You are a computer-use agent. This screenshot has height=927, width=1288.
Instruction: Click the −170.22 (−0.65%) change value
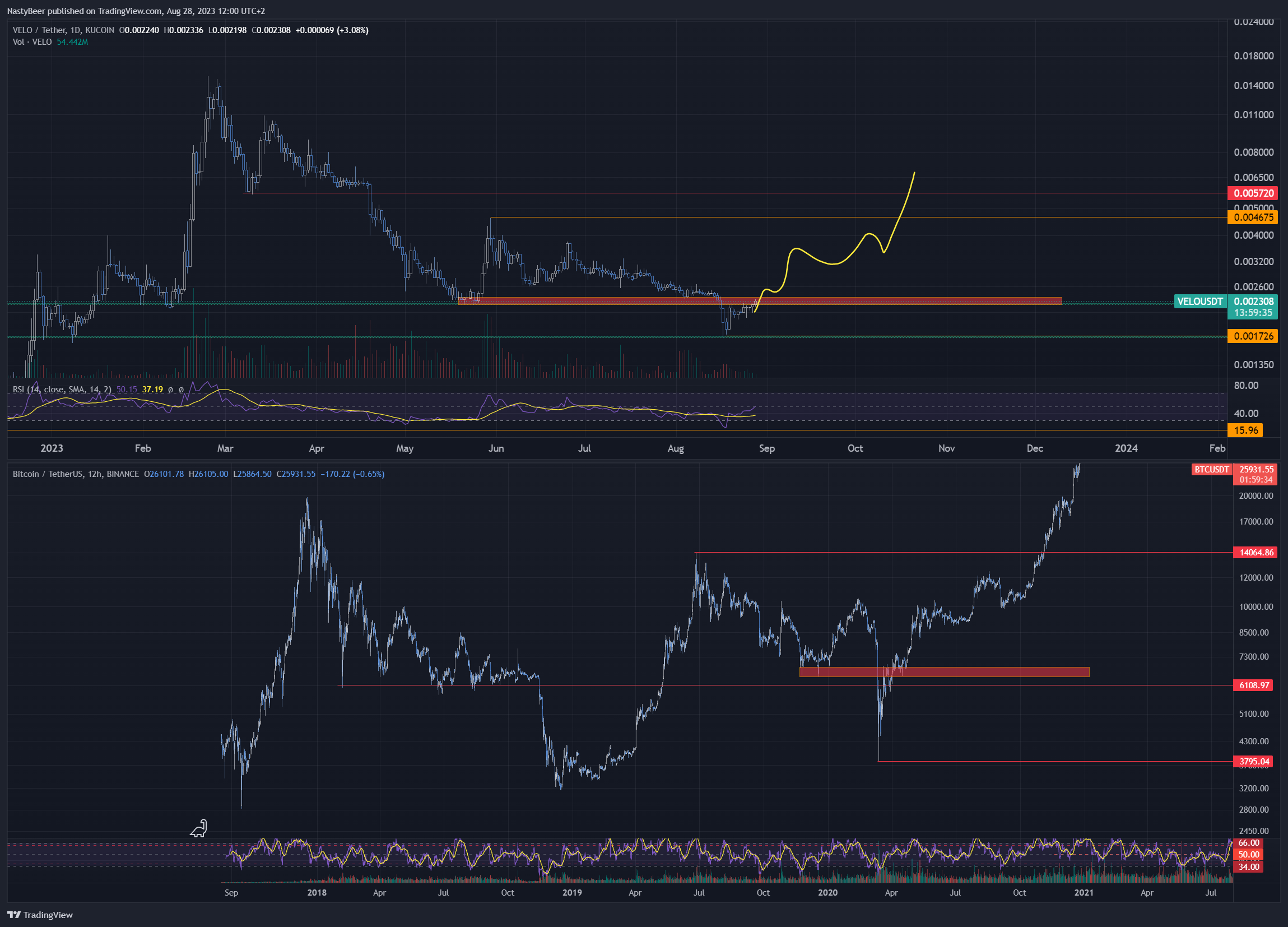click(x=352, y=474)
